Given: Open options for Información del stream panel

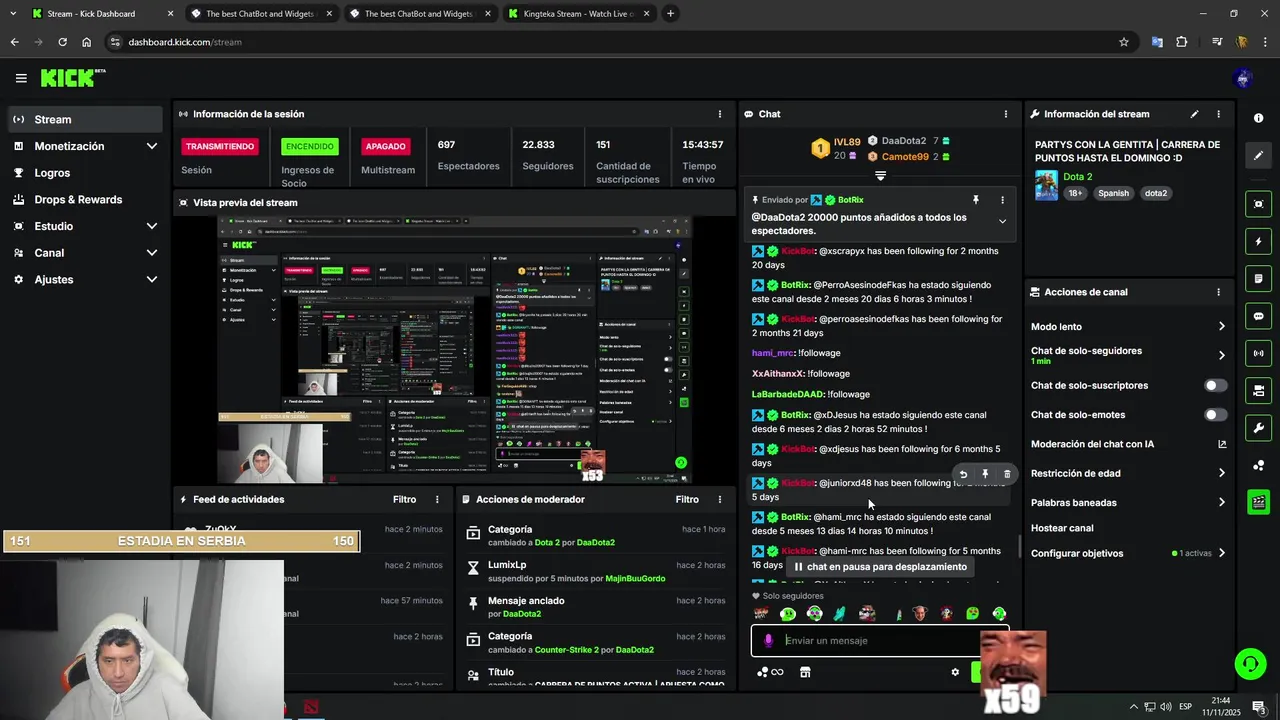Looking at the screenshot, I should click(1218, 114).
